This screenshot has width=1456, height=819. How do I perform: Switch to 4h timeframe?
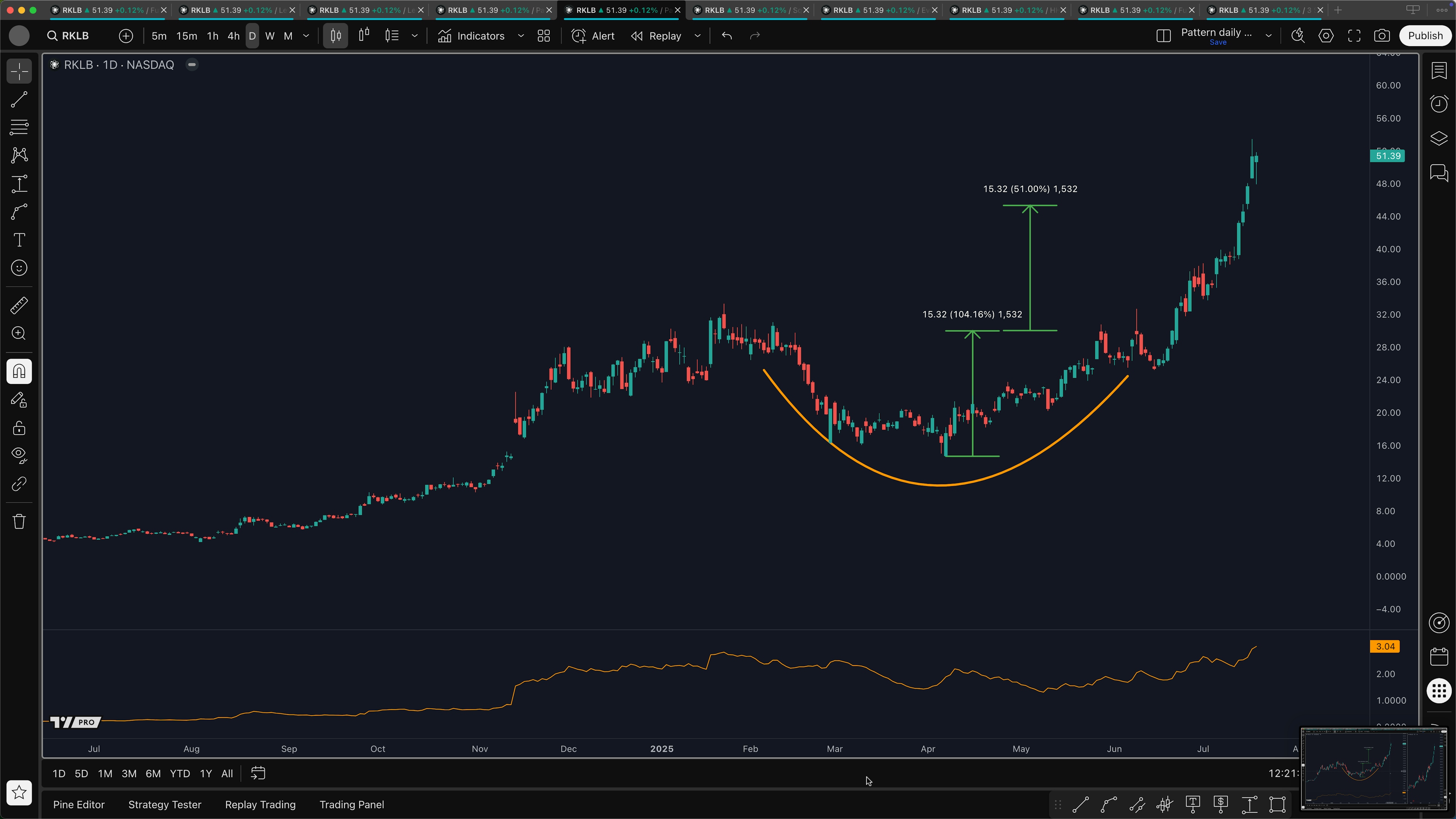(x=234, y=36)
